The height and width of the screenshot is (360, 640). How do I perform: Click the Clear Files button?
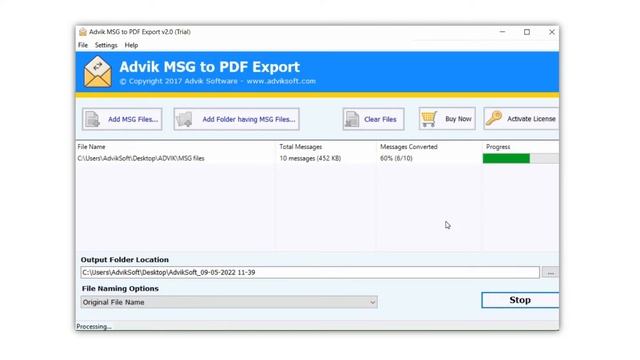pyautogui.click(x=373, y=119)
